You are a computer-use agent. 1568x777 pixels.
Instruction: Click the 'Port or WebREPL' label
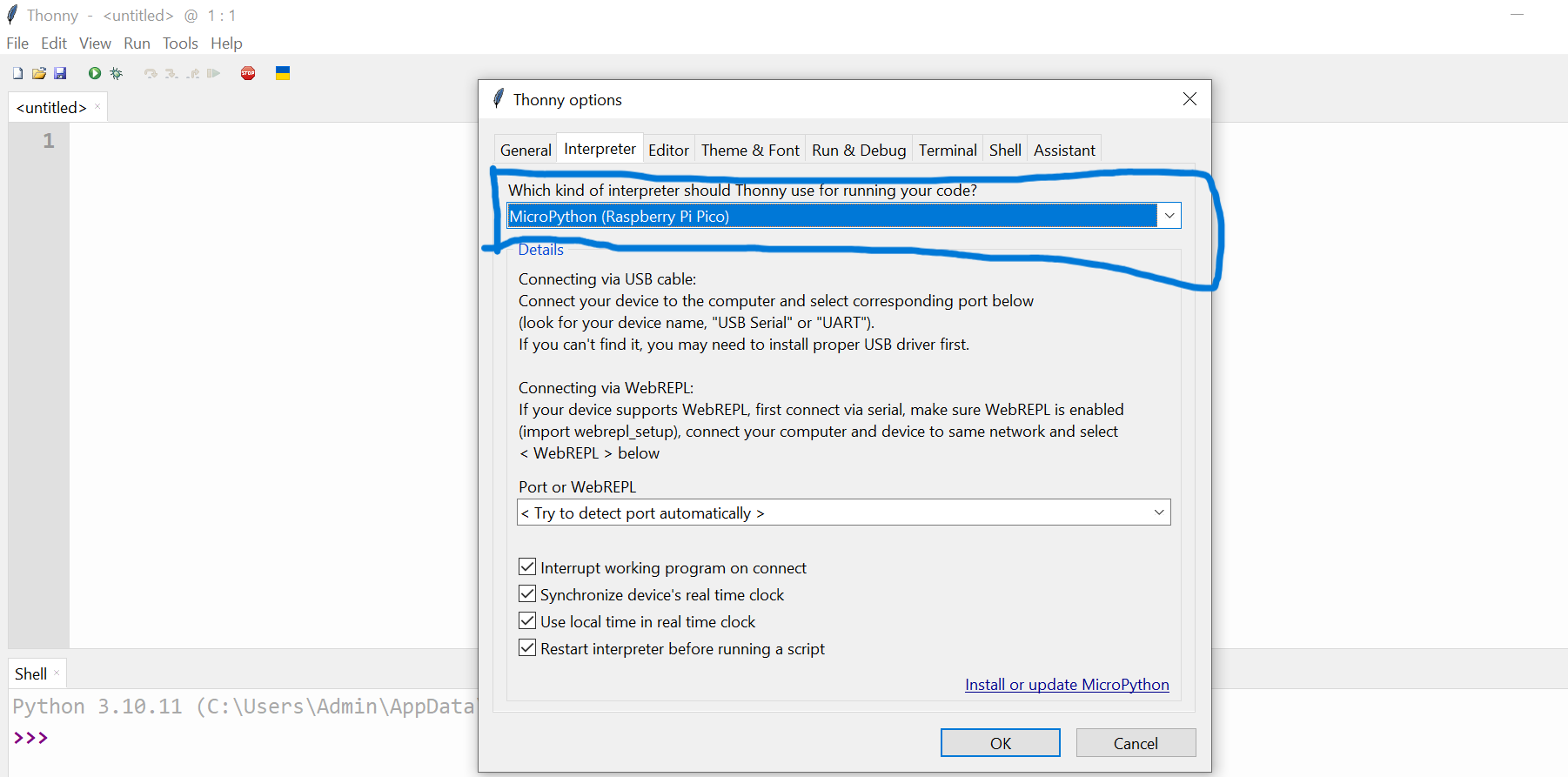coord(578,486)
